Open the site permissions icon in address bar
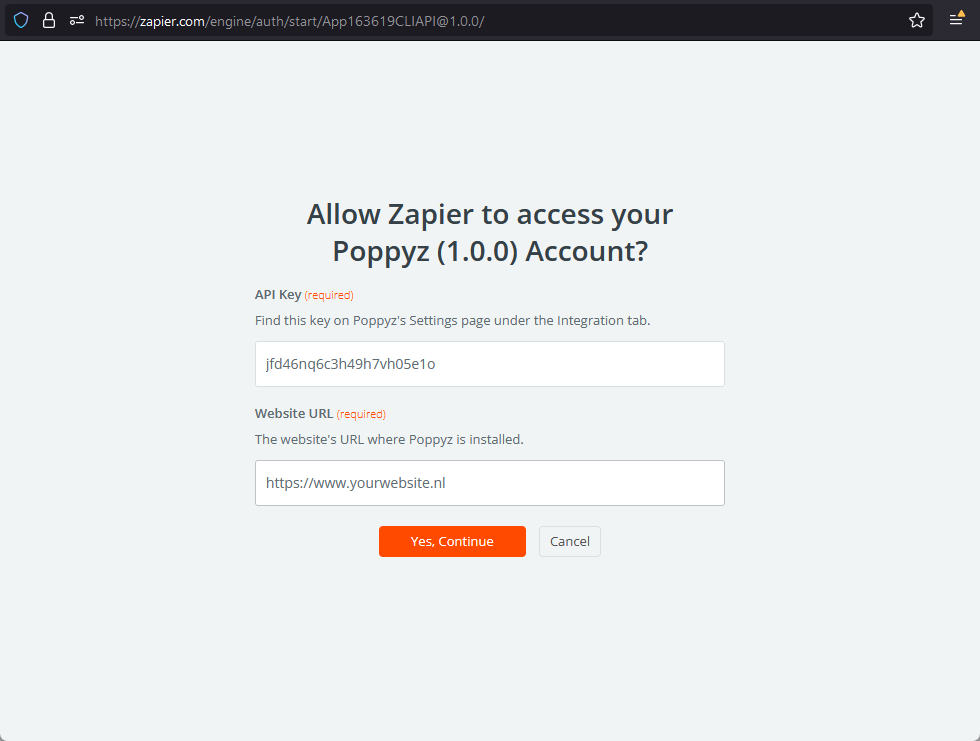 coord(77,20)
